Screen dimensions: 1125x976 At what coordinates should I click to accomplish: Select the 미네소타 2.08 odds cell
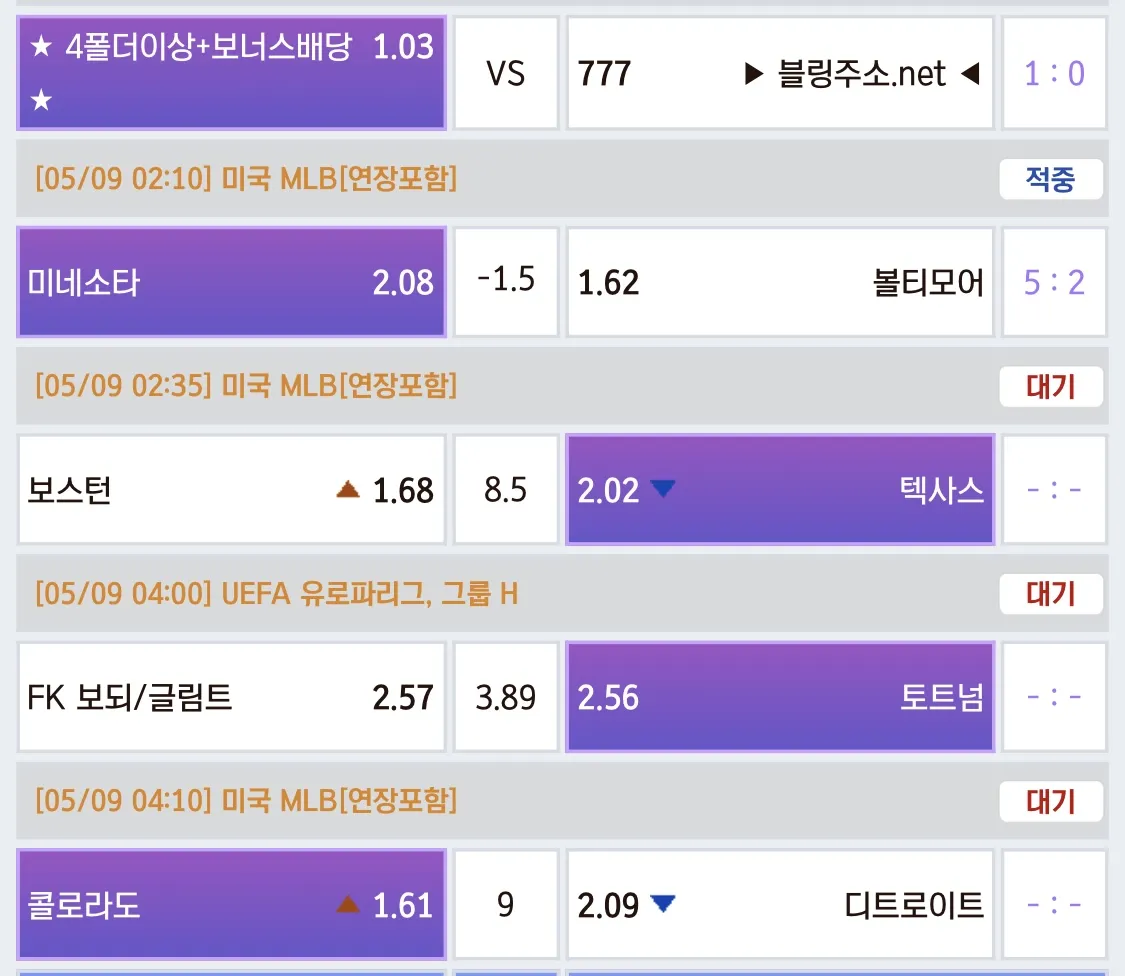coord(232,282)
